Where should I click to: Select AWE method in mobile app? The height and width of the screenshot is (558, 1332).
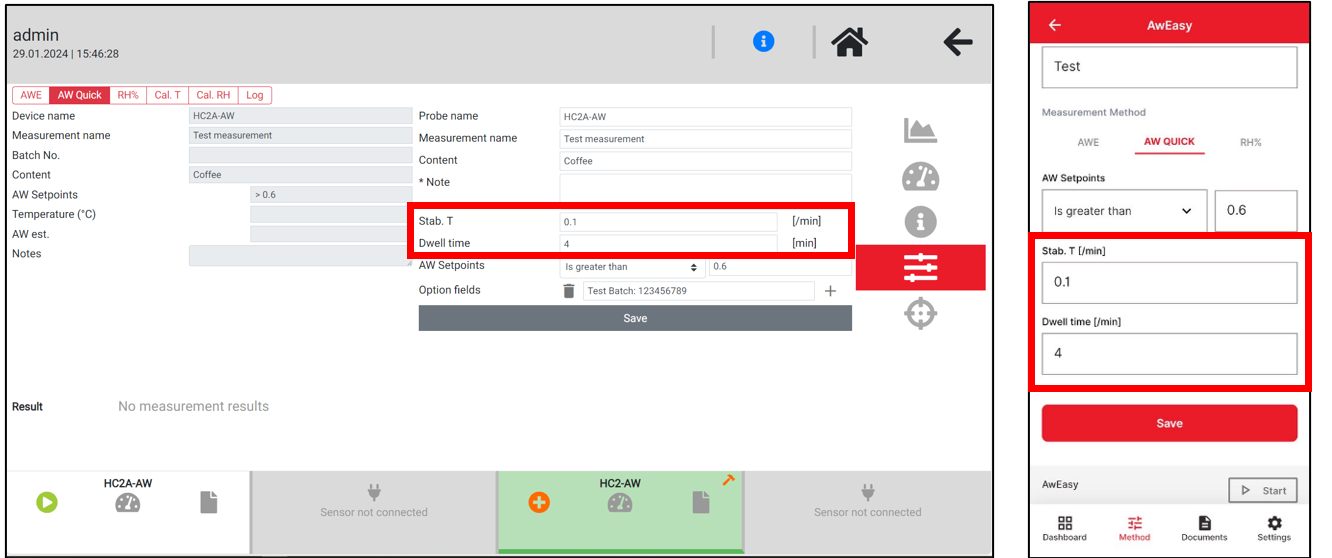pyautogui.click(x=1088, y=142)
